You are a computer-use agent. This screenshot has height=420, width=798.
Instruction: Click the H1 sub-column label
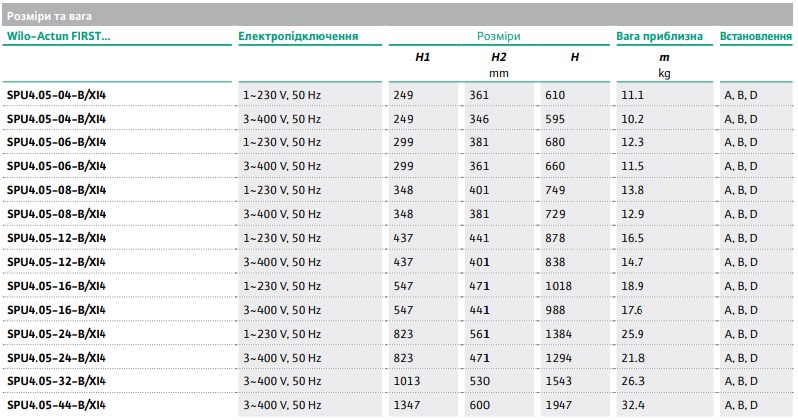pyautogui.click(x=423, y=59)
